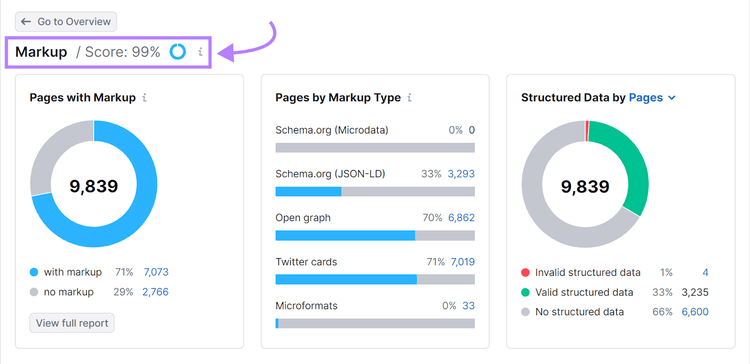Click the 'Schema.org (JSON-LD)' label
The width and height of the screenshot is (750, 364).
tap(331, 174)
